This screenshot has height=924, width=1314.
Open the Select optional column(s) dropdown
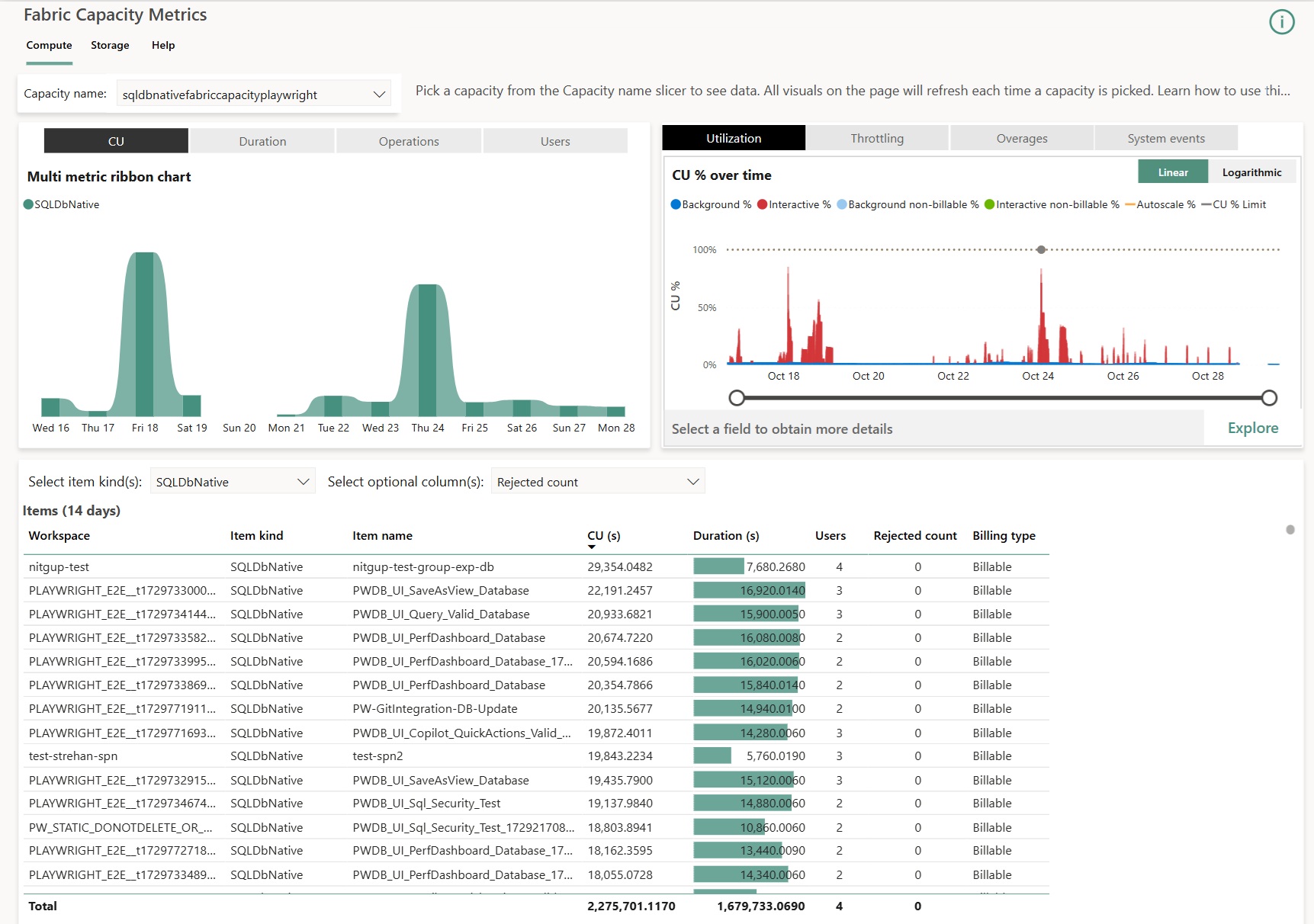coord(692,481)
